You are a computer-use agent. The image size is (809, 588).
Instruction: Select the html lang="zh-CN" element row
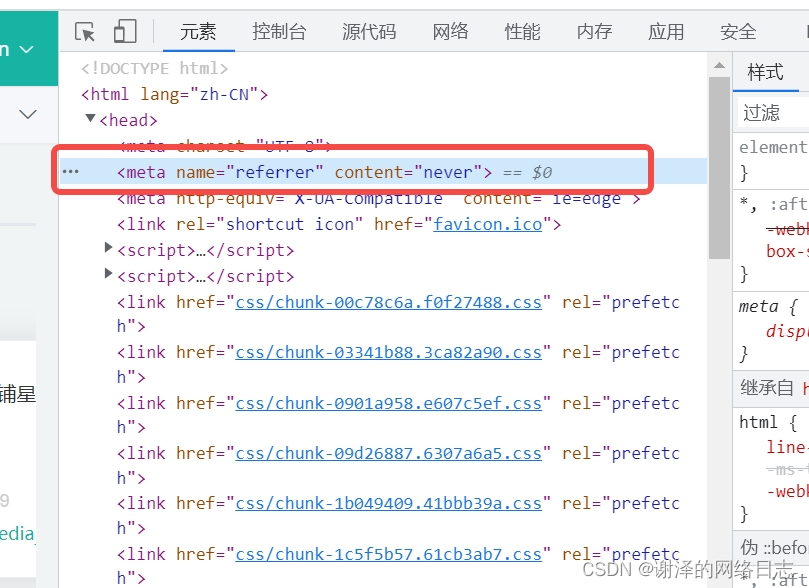pos(174,94)
